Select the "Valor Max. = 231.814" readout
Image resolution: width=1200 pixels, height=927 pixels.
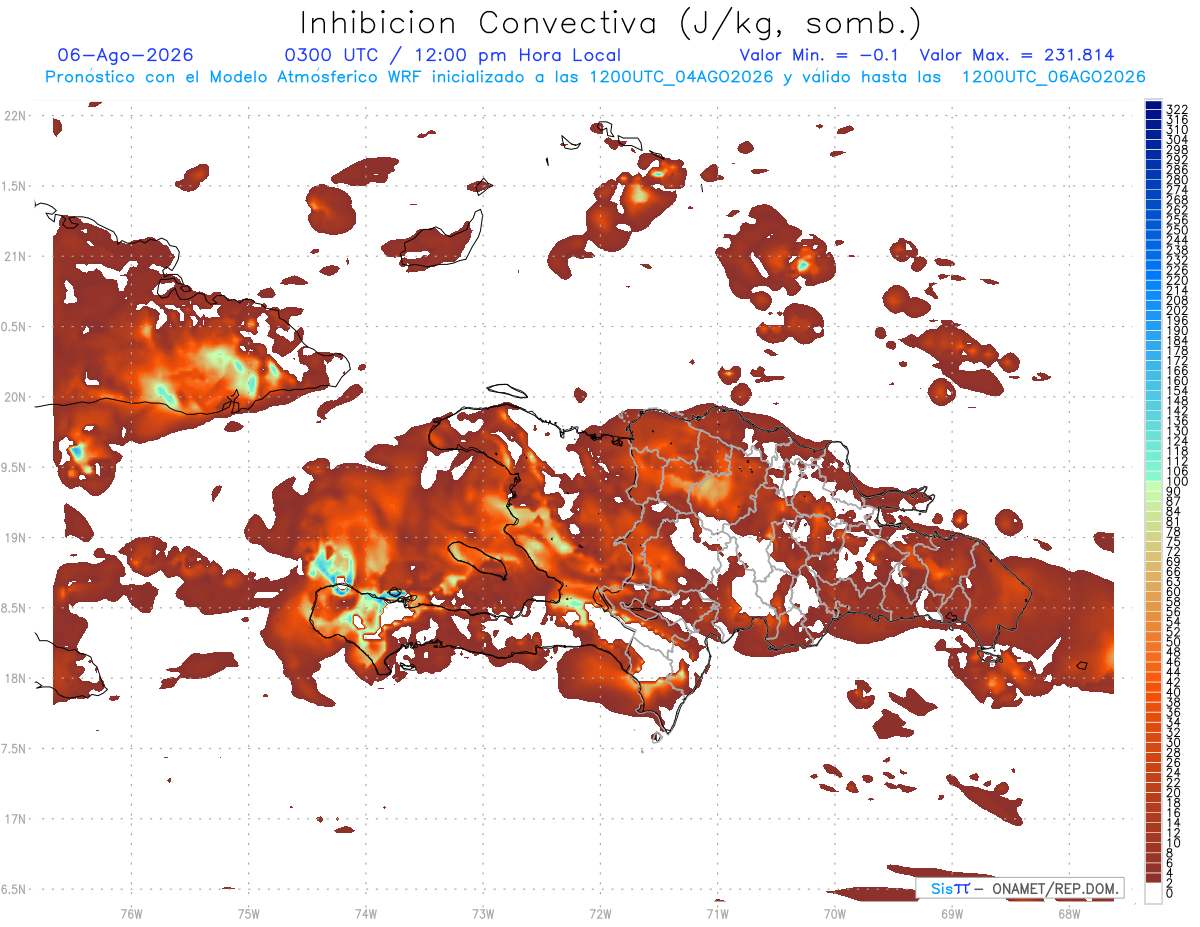1017,56
